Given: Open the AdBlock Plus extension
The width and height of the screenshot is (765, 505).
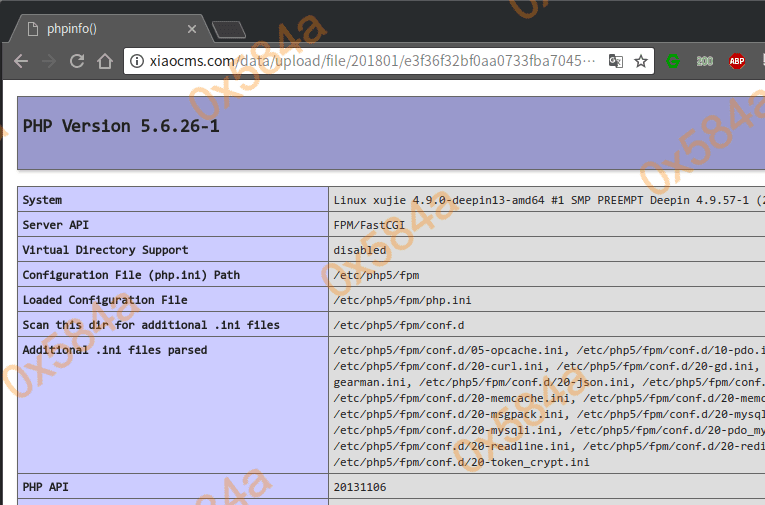Looking at the screenshot, I should tap(737, 61).
